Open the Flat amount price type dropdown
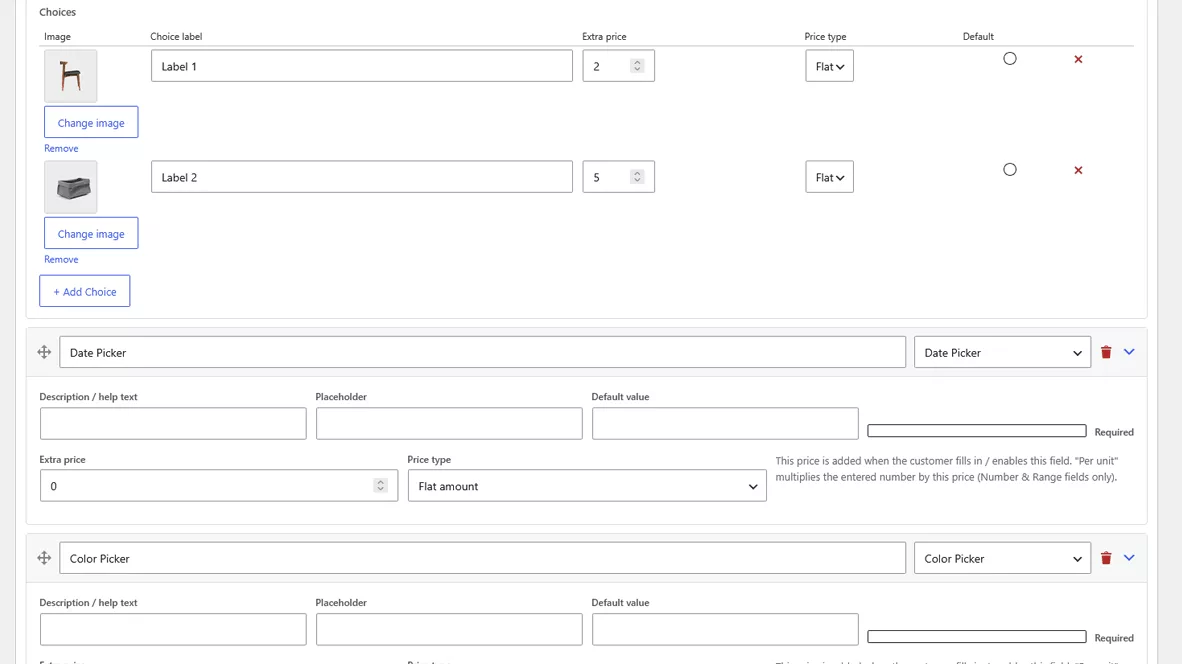 (x=586, y=486)
